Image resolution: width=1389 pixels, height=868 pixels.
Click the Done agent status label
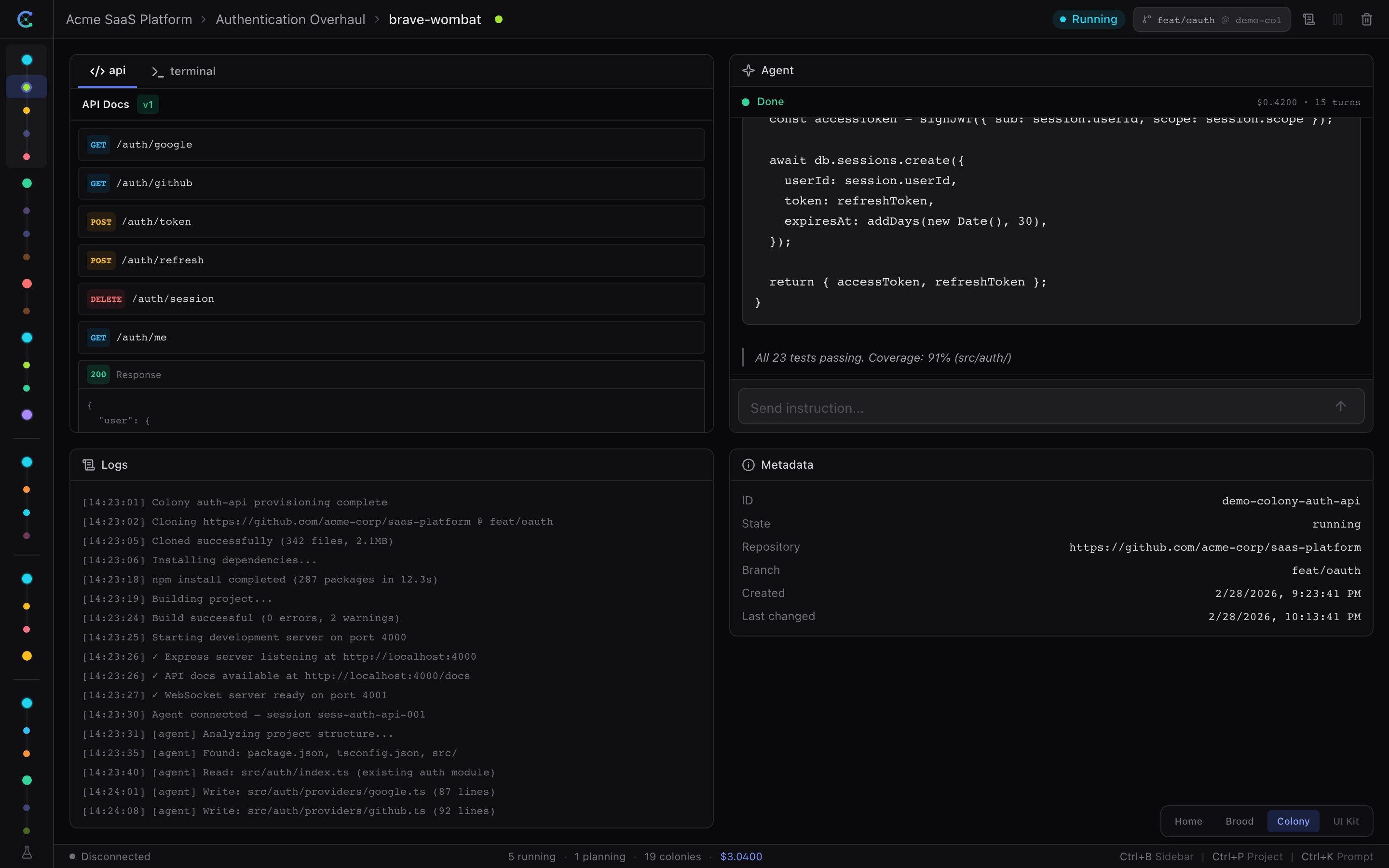coord(770,102)
